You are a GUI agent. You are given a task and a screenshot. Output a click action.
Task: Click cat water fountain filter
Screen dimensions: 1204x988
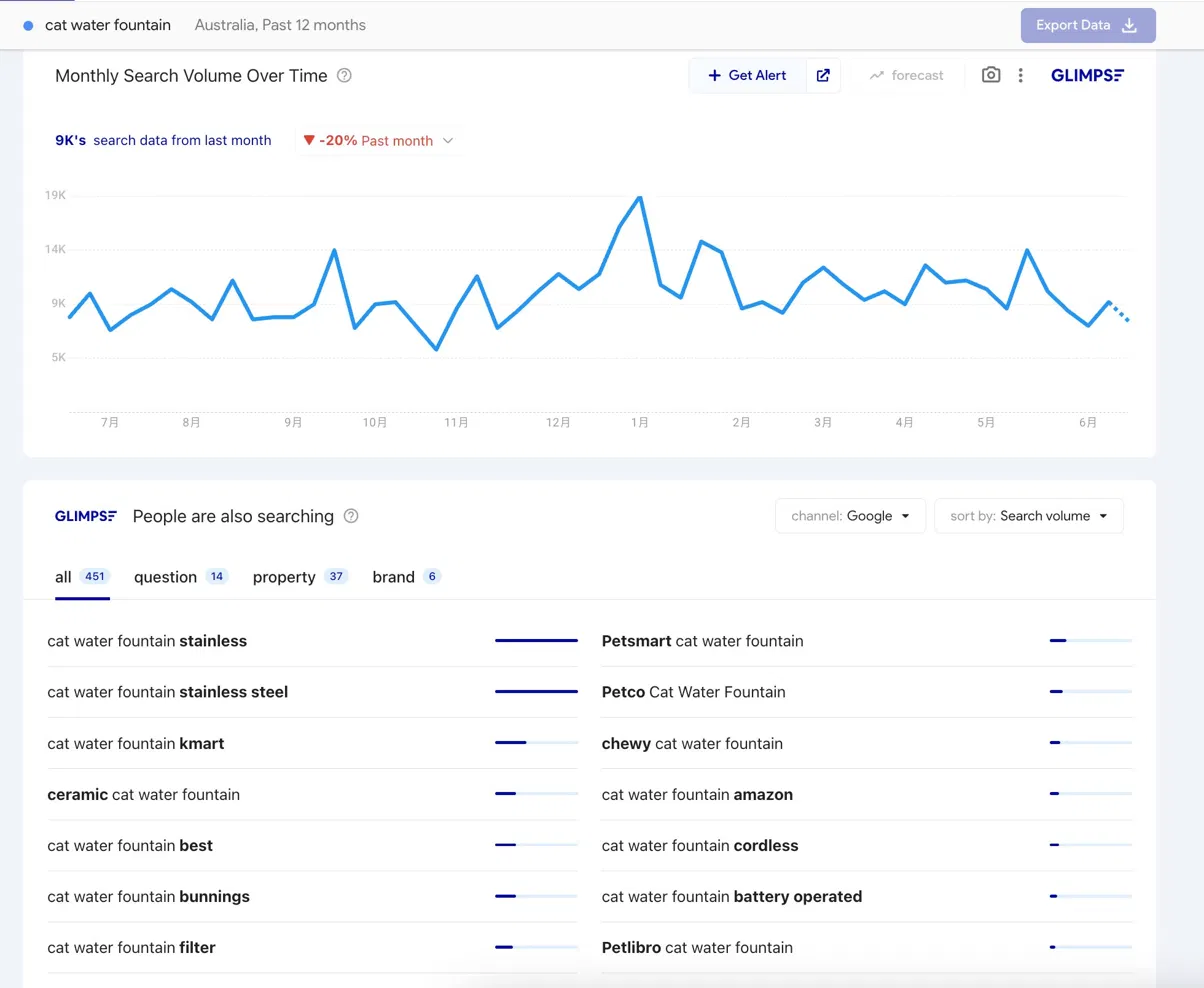(x=131, y=948)
